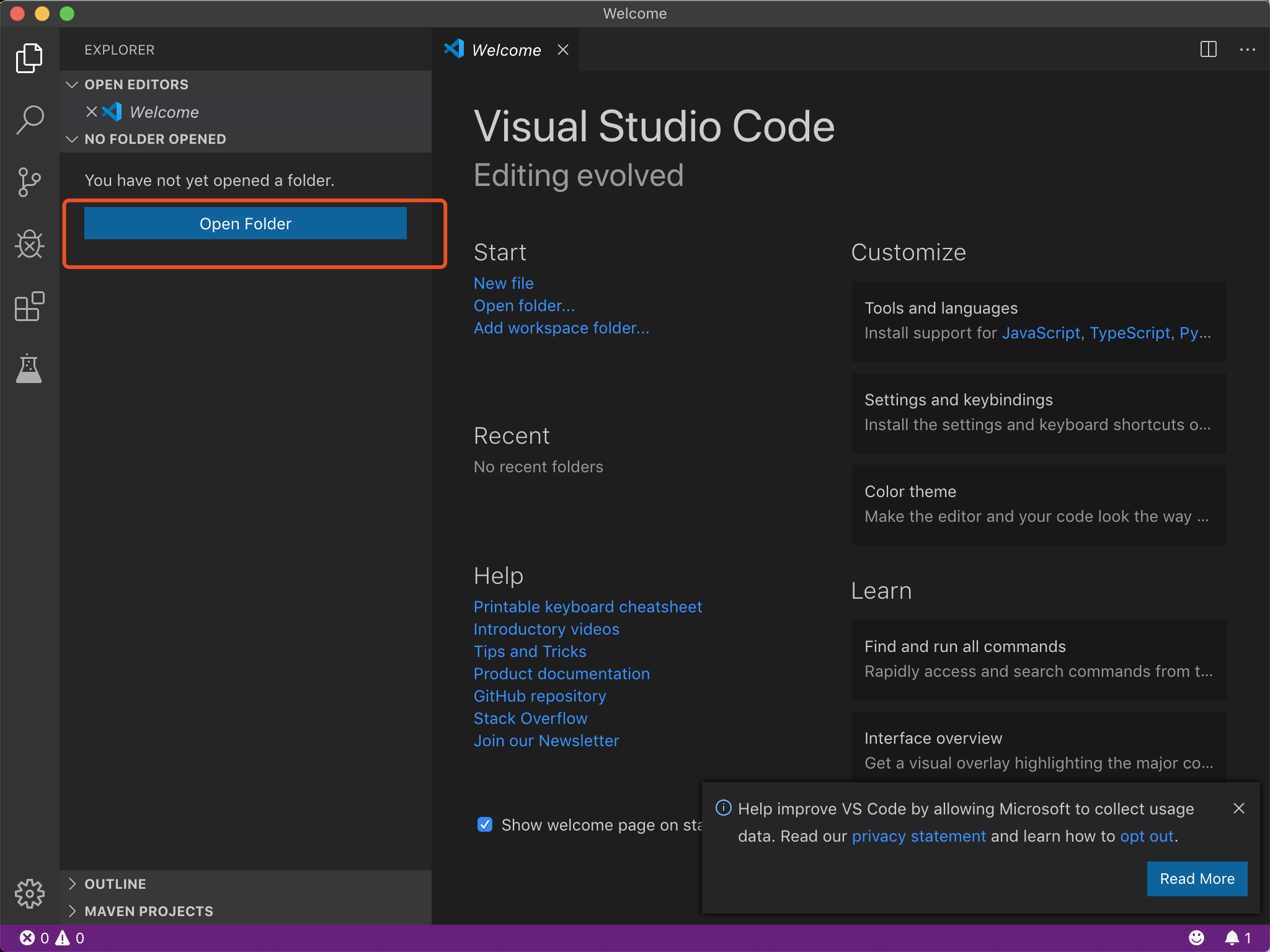Click the No recent folders text
The height and width of the screenshot is (952, 1270).
(538, 467)
